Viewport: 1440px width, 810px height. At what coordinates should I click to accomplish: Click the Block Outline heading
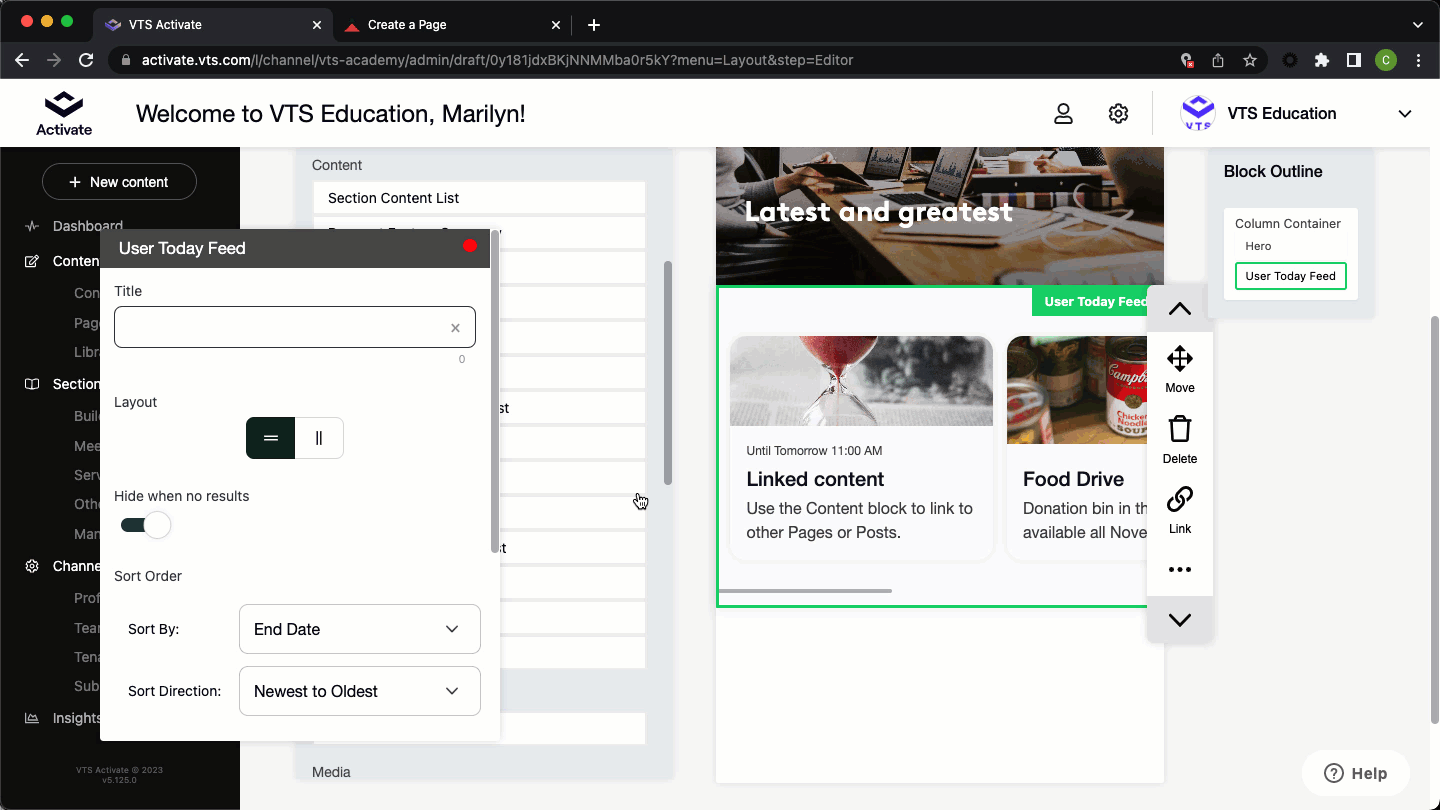(x=1273, y=171)
